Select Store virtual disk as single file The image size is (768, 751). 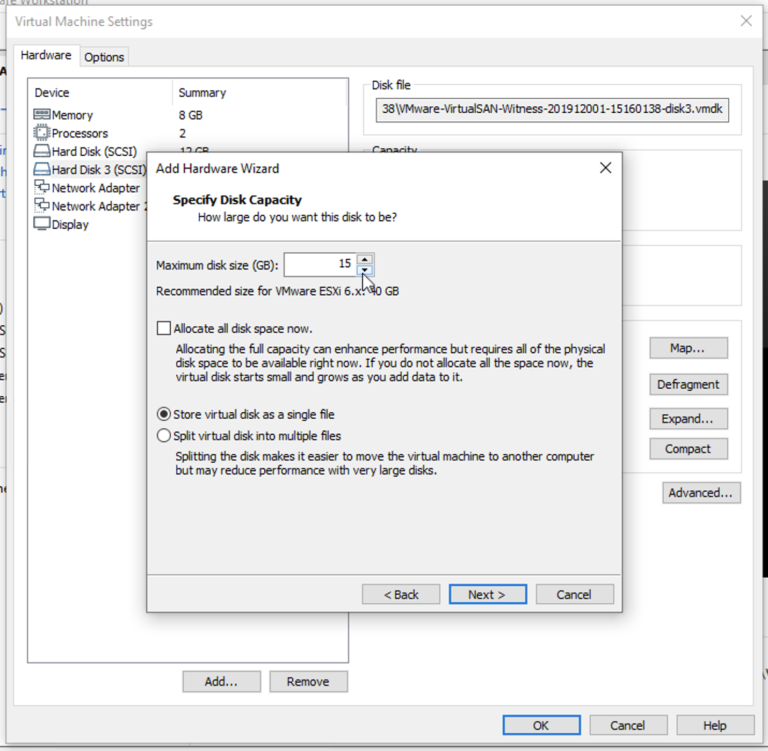click(164, 414)
